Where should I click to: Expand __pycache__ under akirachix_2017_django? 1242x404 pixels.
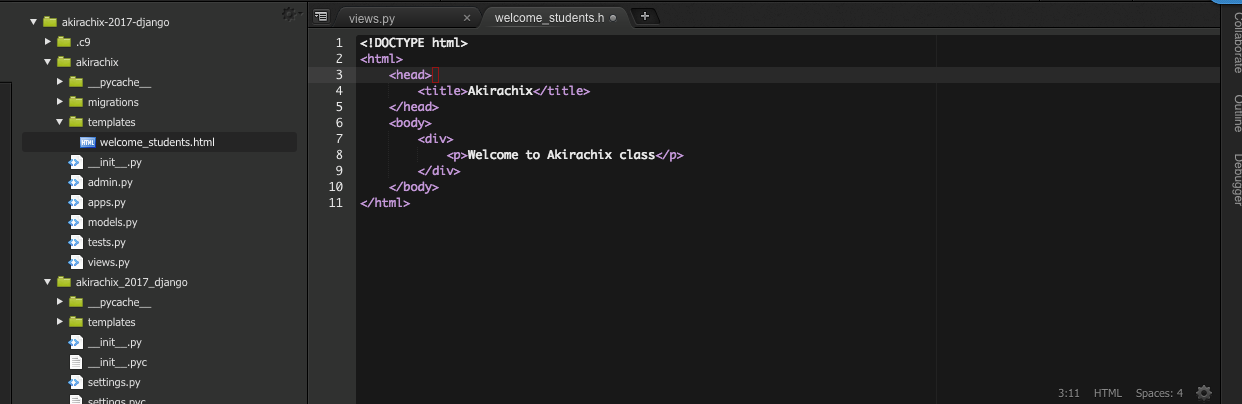pyautogui.click(x=61, y=302)
